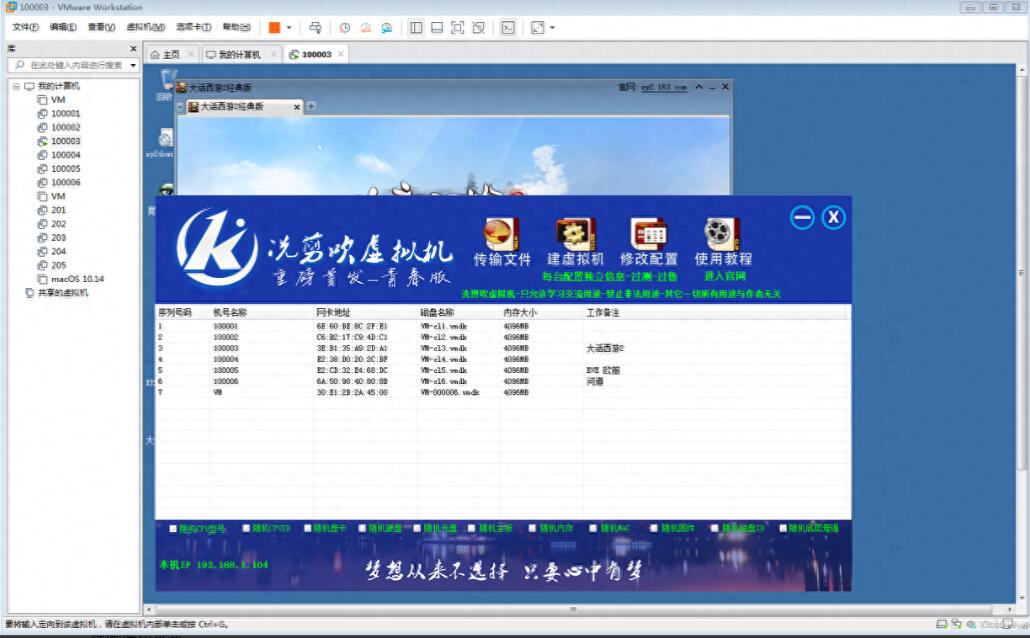The width and height of the screenshot is (1030, 638).
Task: Select VM 205 in the library tree
Action: (58, 265)
